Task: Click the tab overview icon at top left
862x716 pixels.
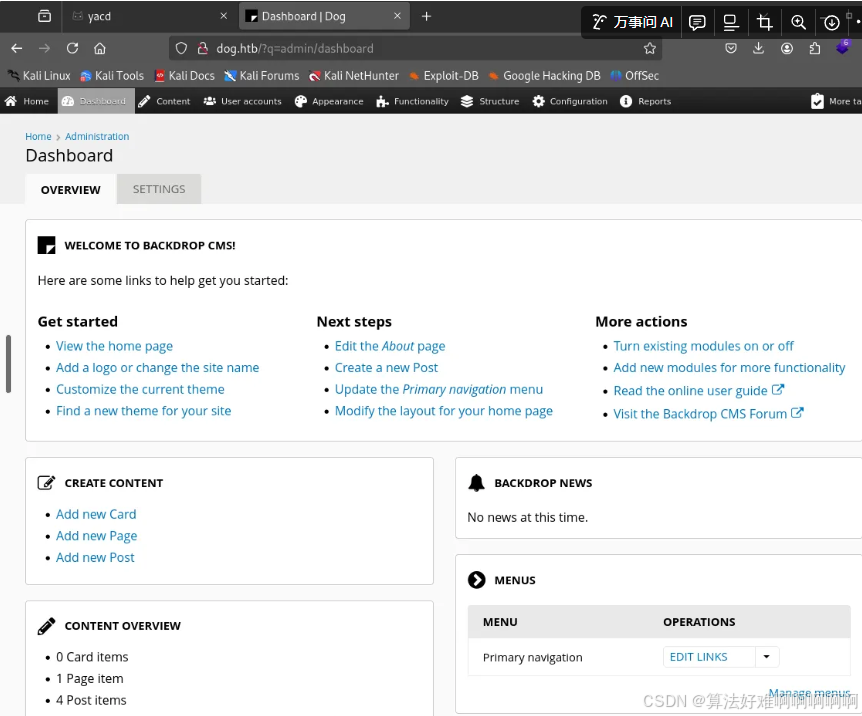Action: pos(44,16)
